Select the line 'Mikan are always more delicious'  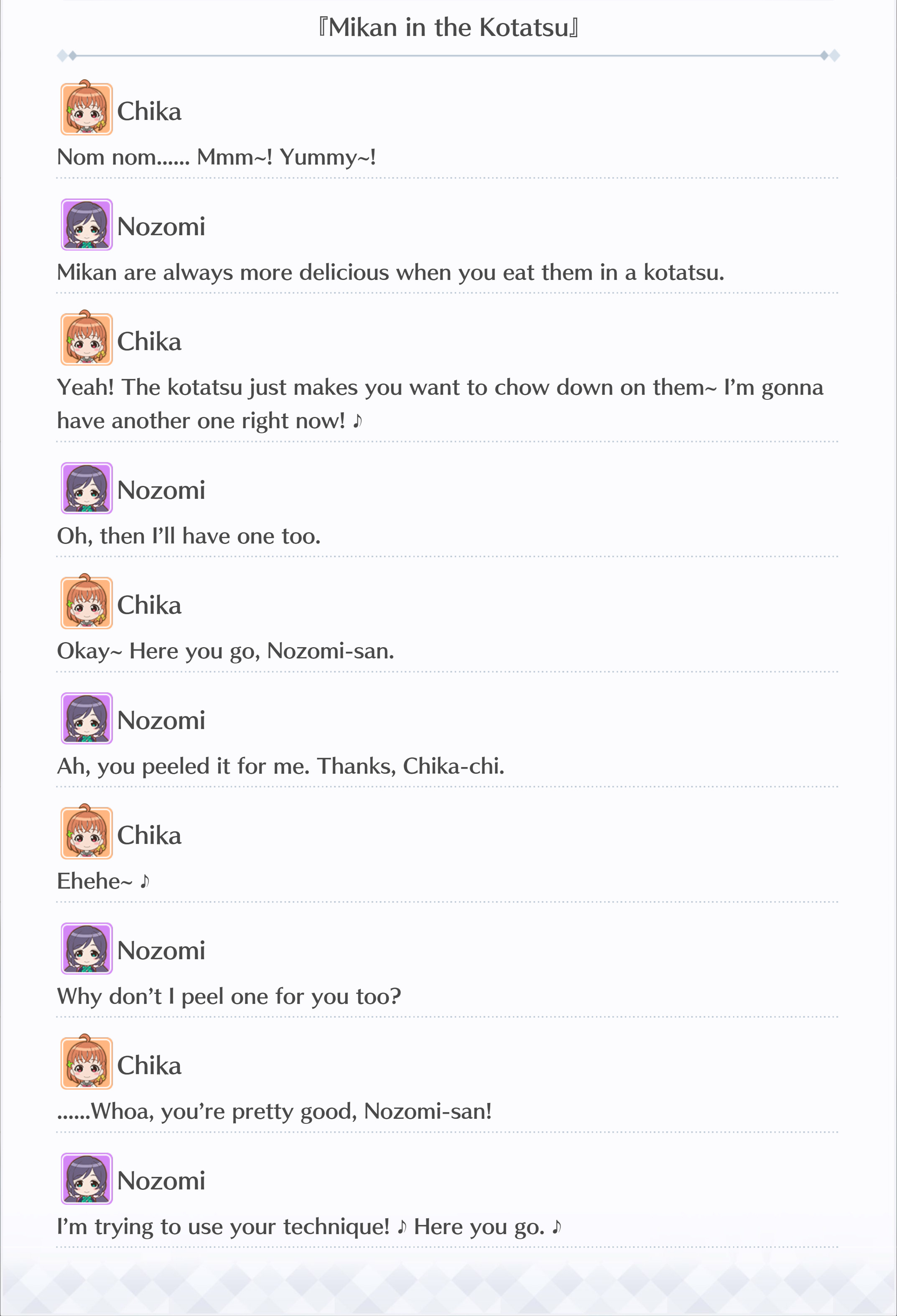pyautogui.click(x=390, y=273)
